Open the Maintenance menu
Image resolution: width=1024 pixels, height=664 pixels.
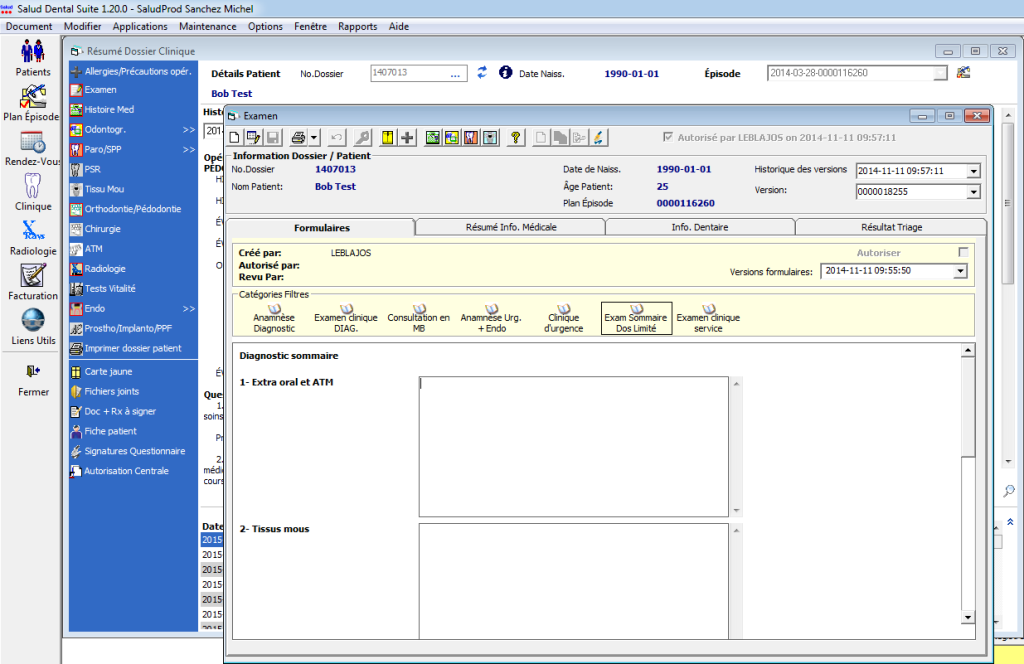tap(208, 27)
